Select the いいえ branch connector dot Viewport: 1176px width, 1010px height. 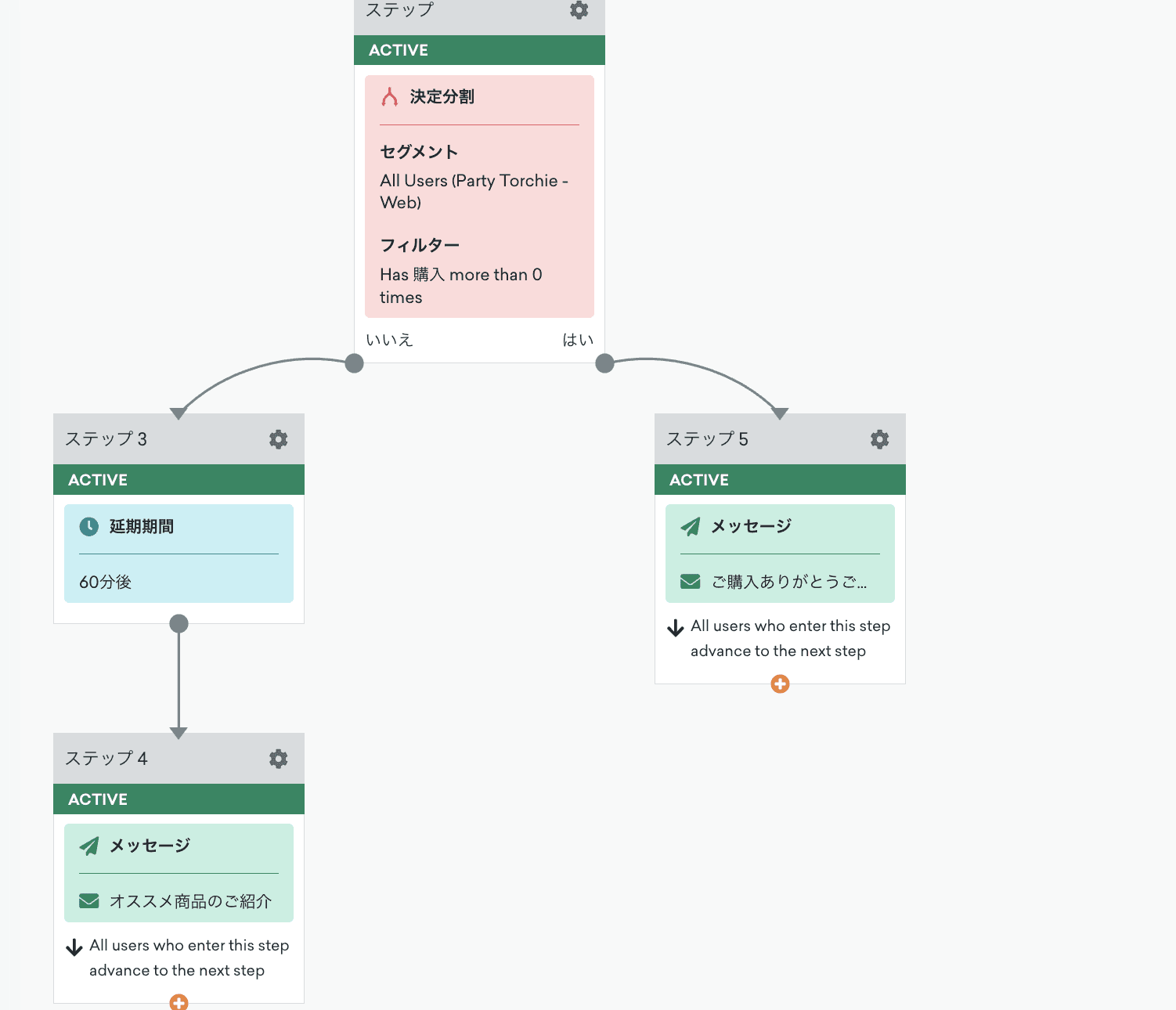(355, 363)
